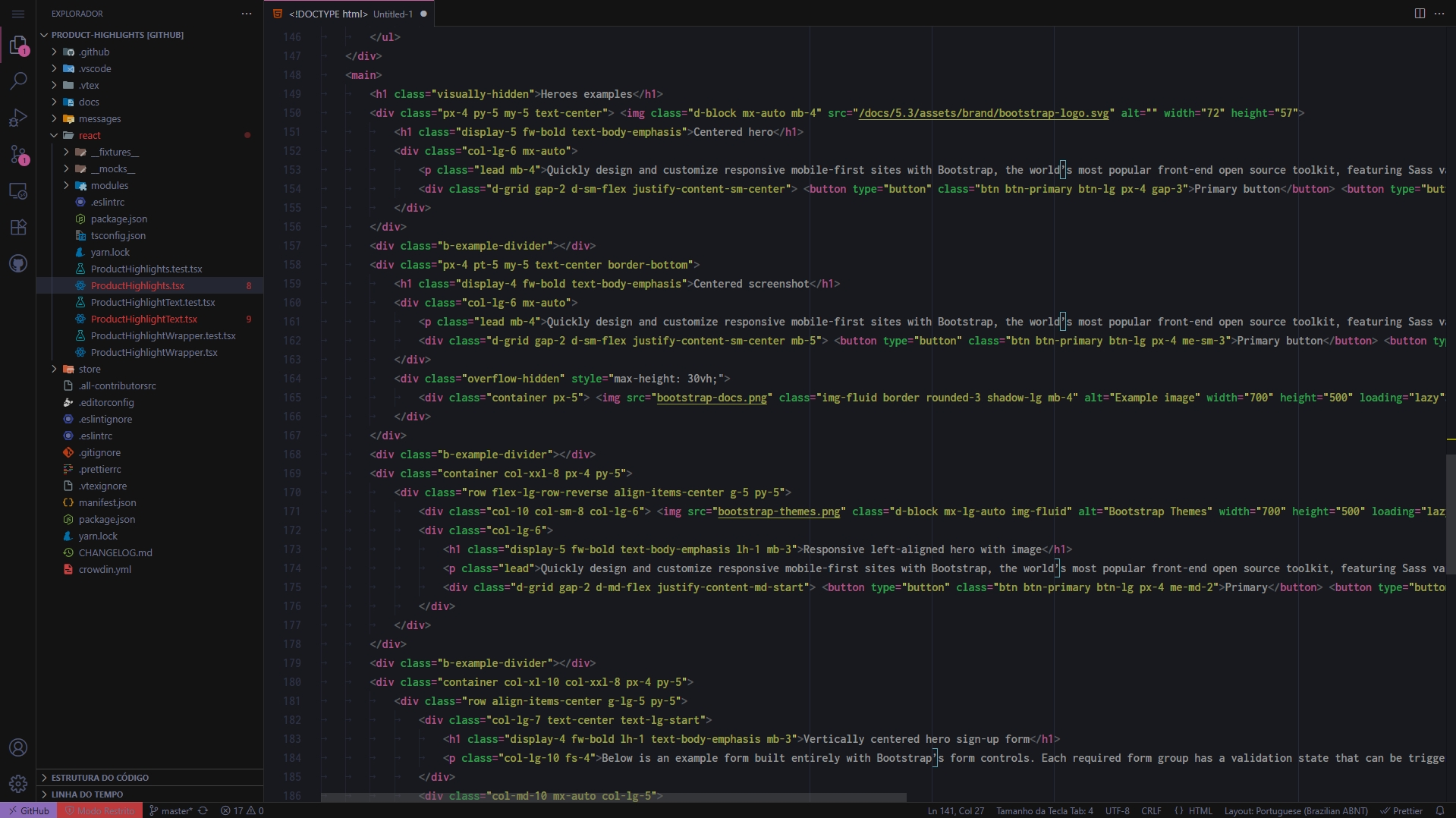The height and width of the screenshot is (818, 1456).
Task: Open editor more actions ellipsis
Action: click(x=1439, y=14)
